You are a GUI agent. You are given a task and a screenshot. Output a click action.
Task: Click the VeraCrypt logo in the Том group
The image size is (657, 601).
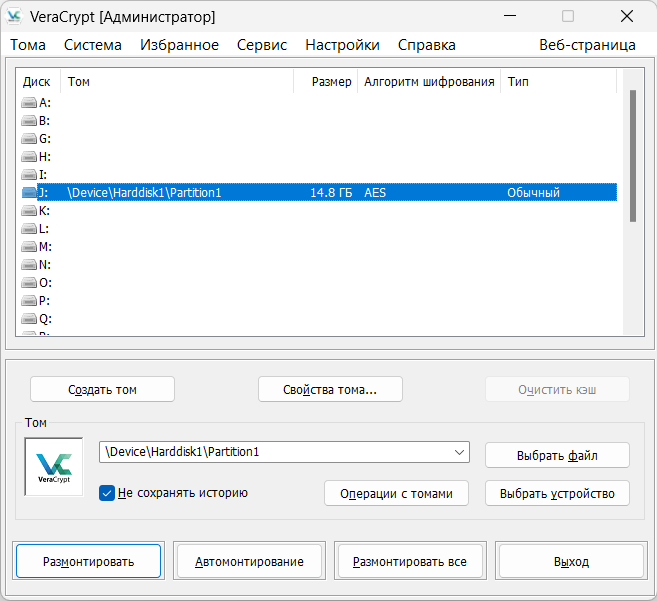pyautogui.click(x=54, y=467)
